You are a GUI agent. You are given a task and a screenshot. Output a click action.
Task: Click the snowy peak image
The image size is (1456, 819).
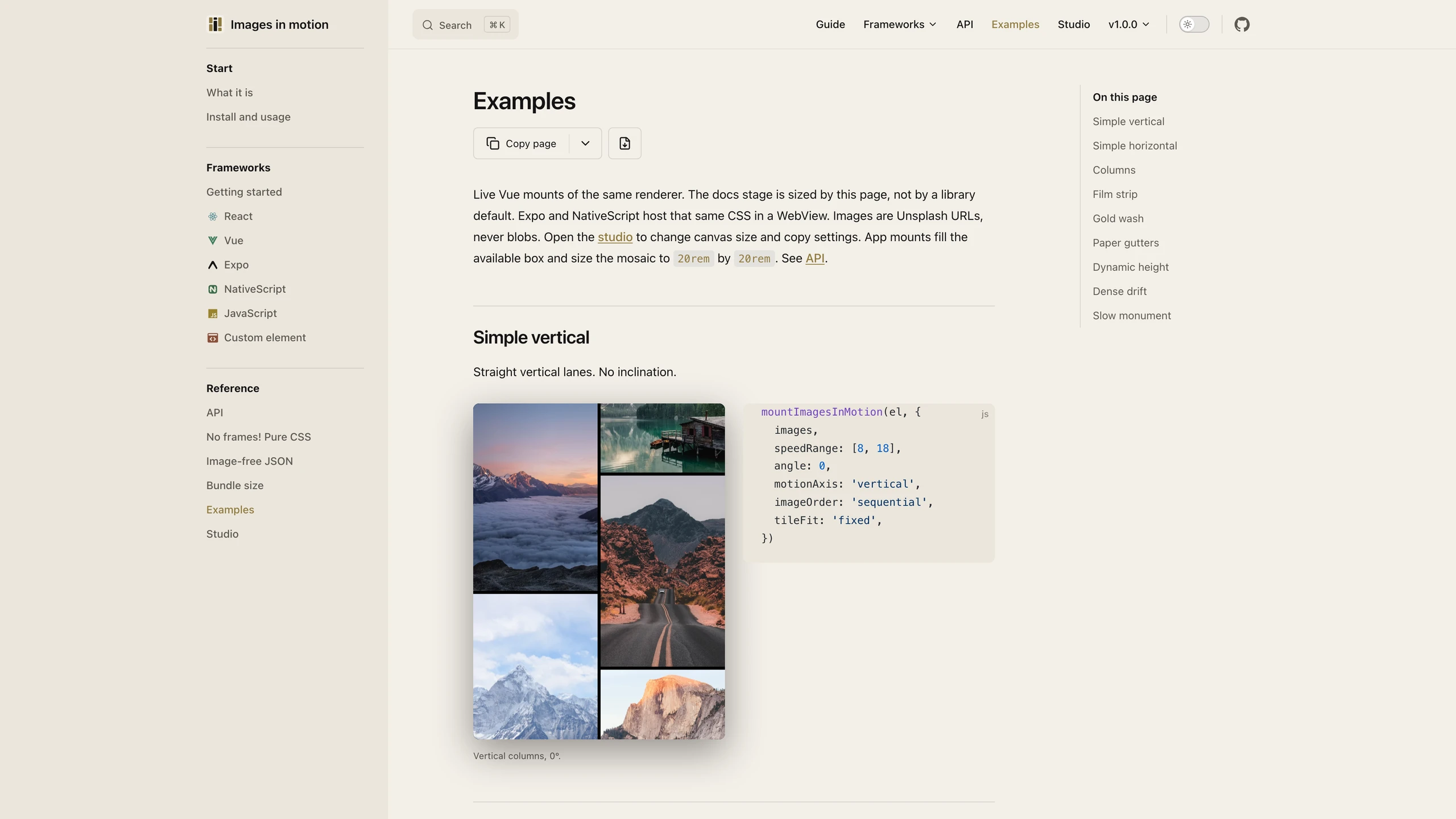tap(535, 667)
